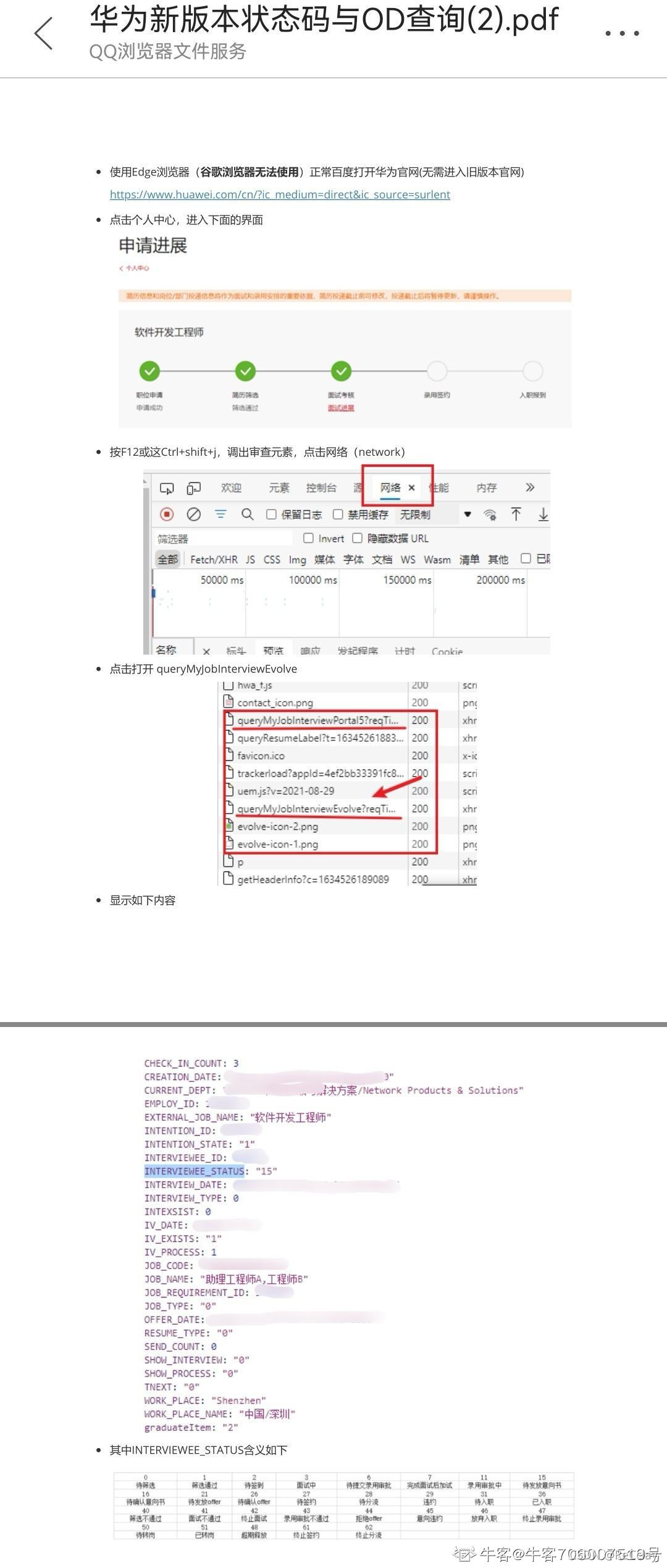The image size is (667, 1568).
Task: Click the blue filter icon in network toolbar
Action: click(220, 514)
